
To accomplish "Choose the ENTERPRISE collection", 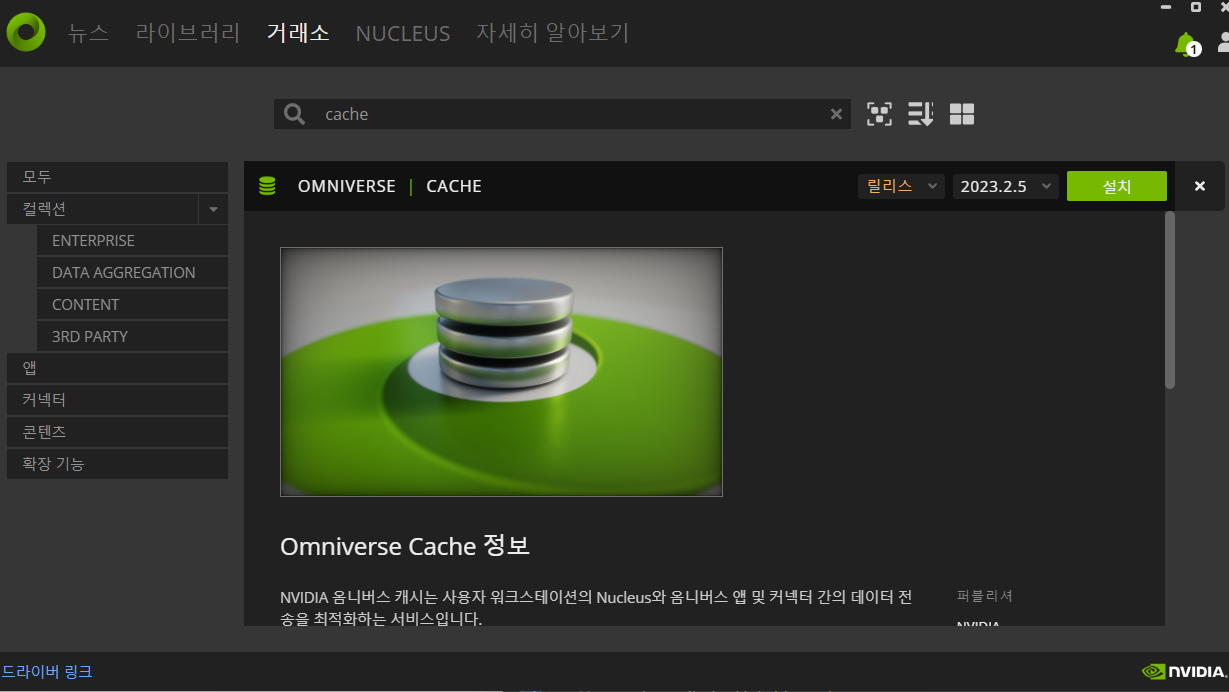I will [132, 241].
